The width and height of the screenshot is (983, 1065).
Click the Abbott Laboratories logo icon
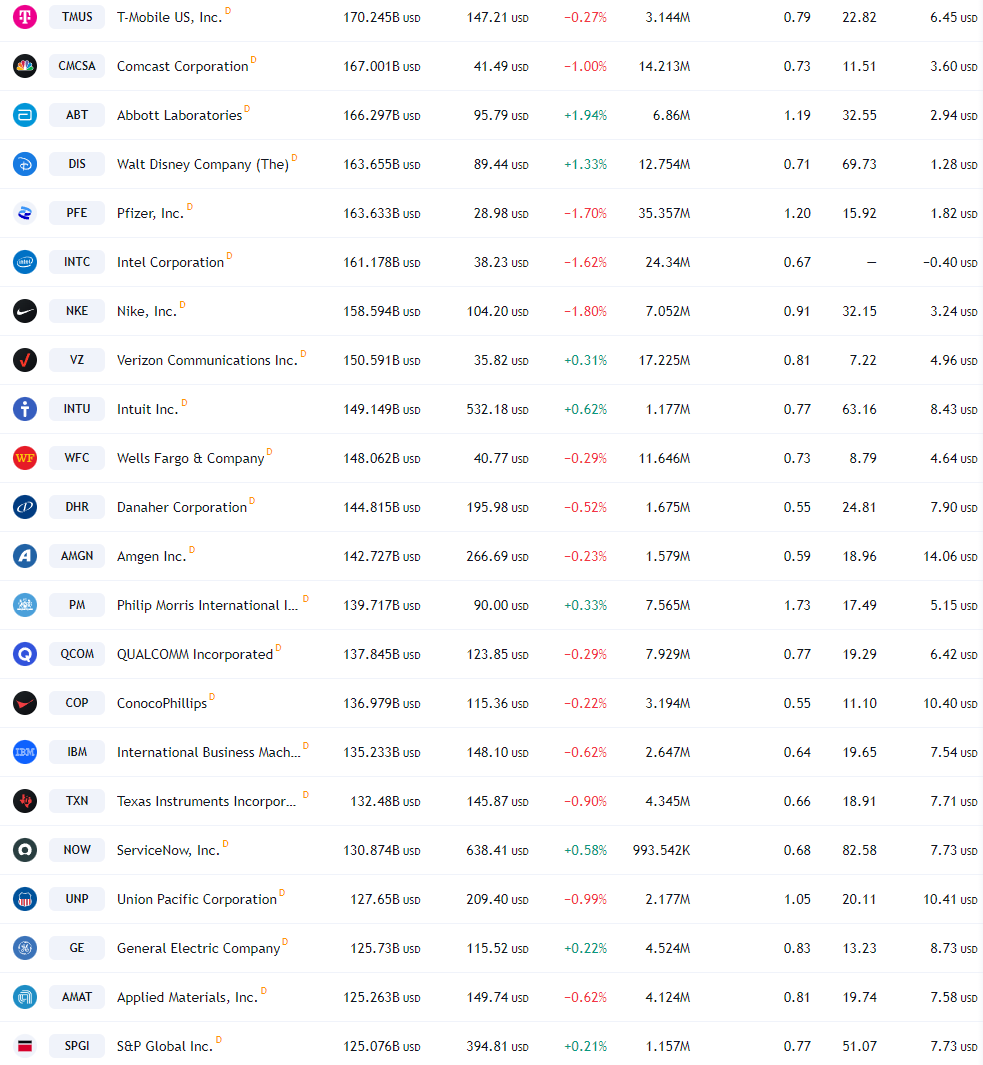25,115
